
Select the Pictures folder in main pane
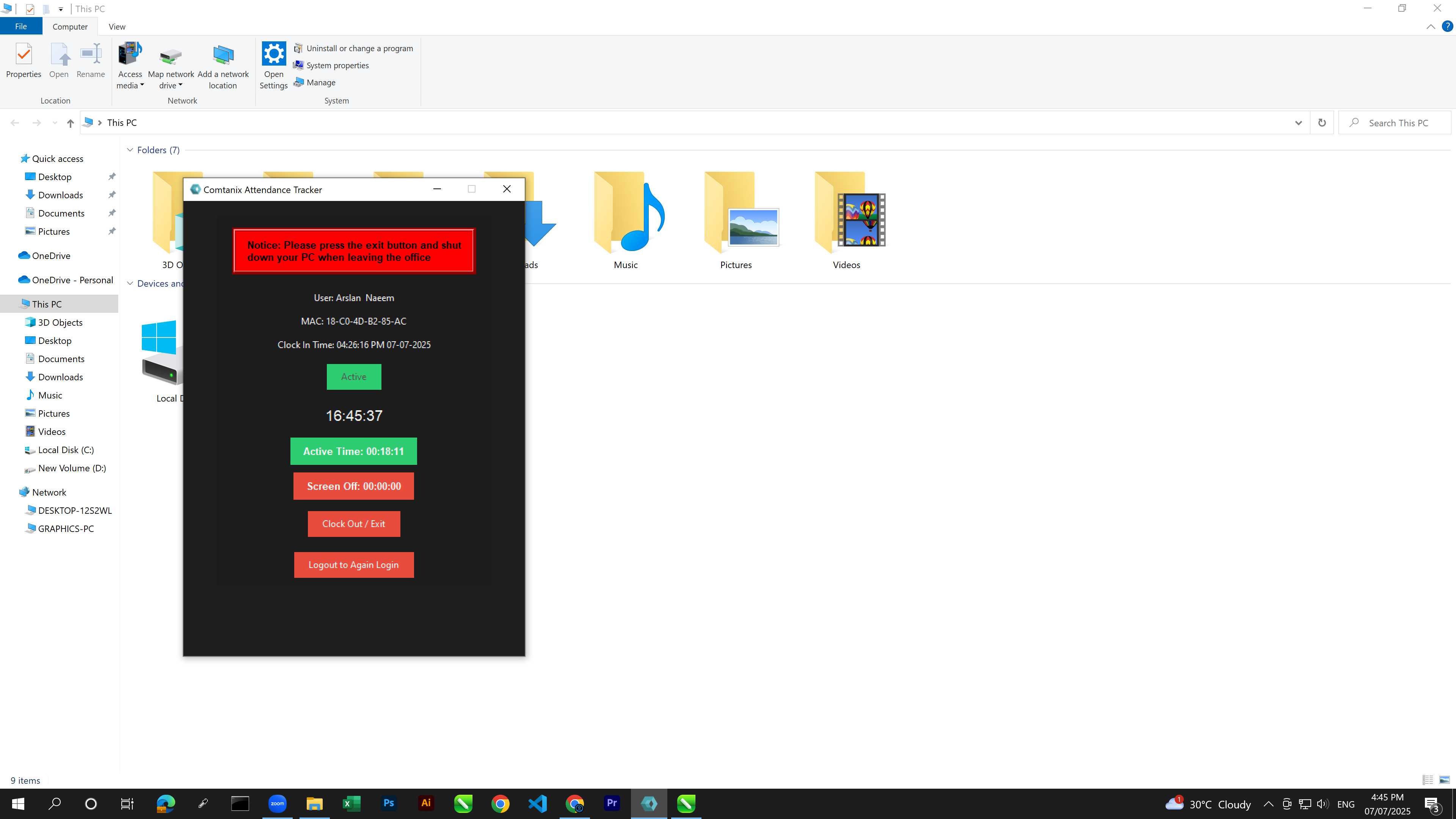point(736,221)
